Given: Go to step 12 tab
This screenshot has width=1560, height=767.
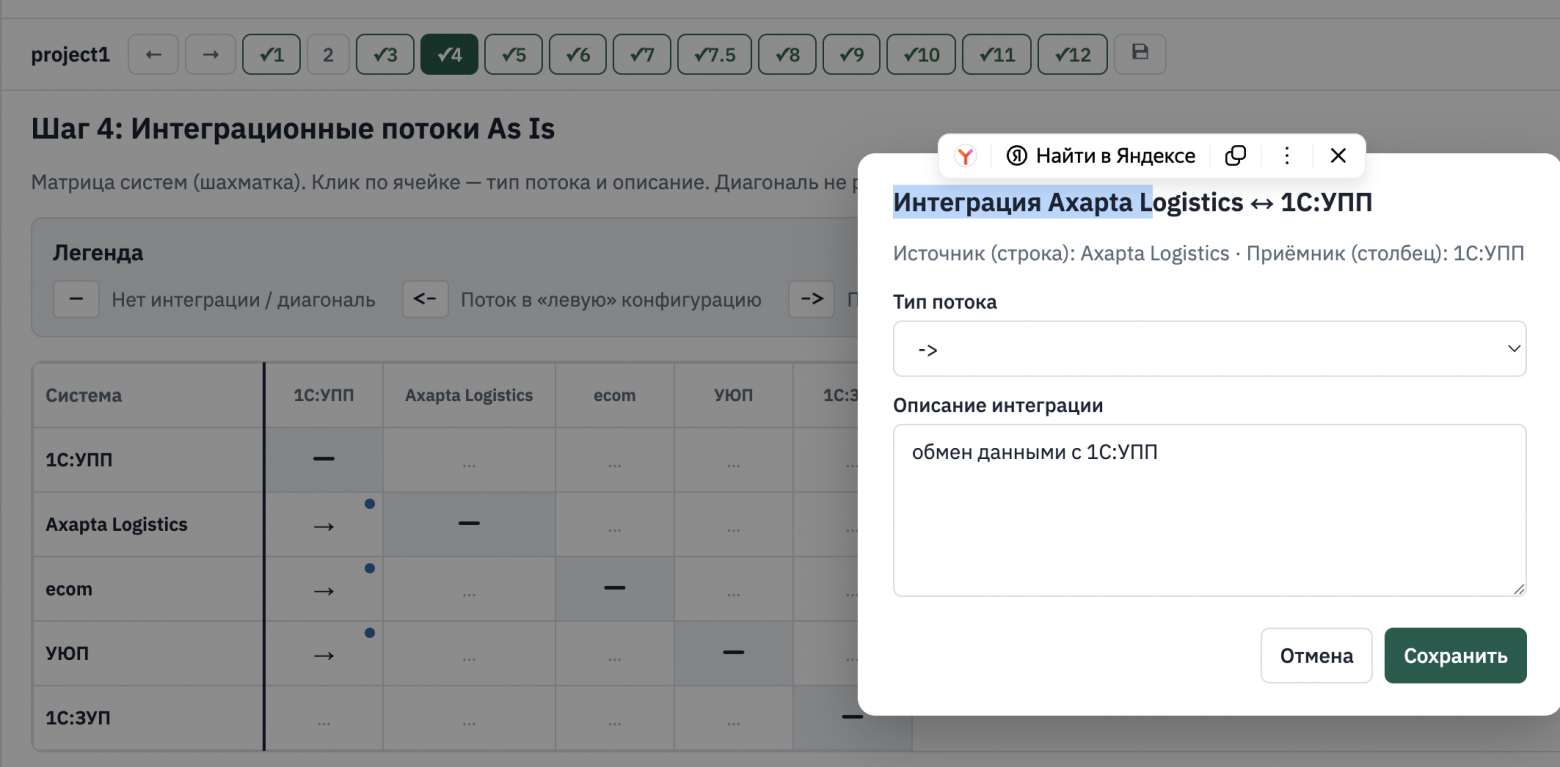Looking at the screenshot, I should click(1072, 55).
